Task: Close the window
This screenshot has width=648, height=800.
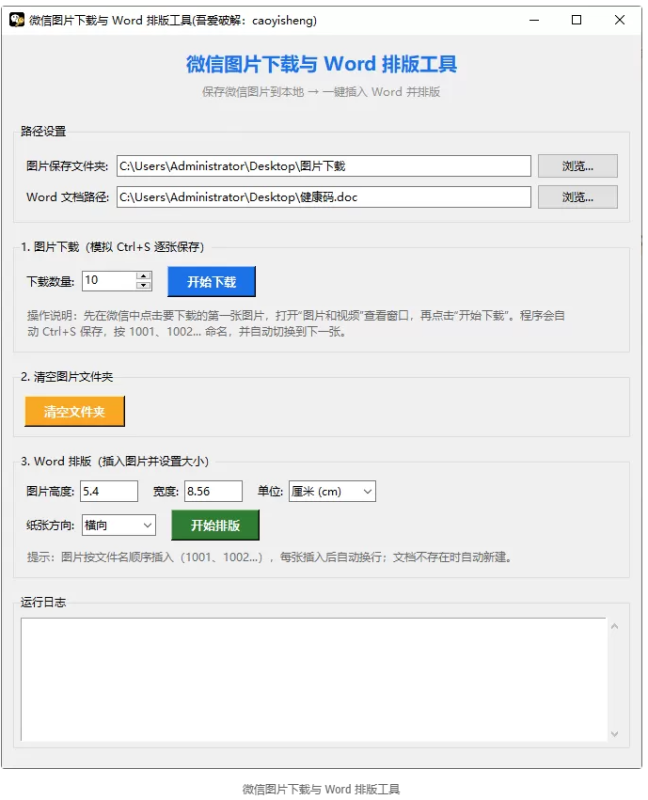Action: click(619, 20)
